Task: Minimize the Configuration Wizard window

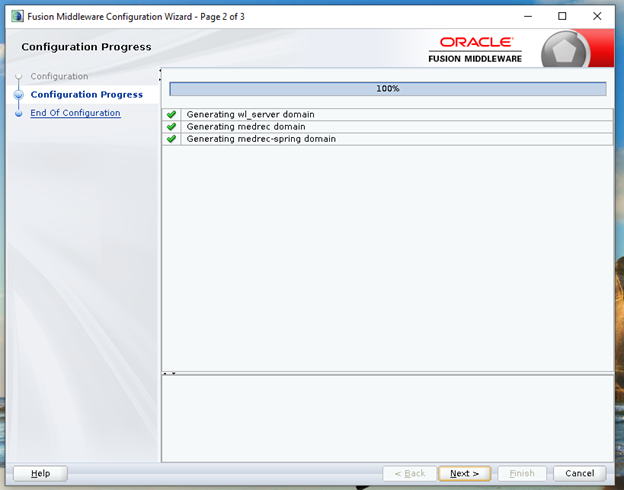Action: click(x=528, y=16)
